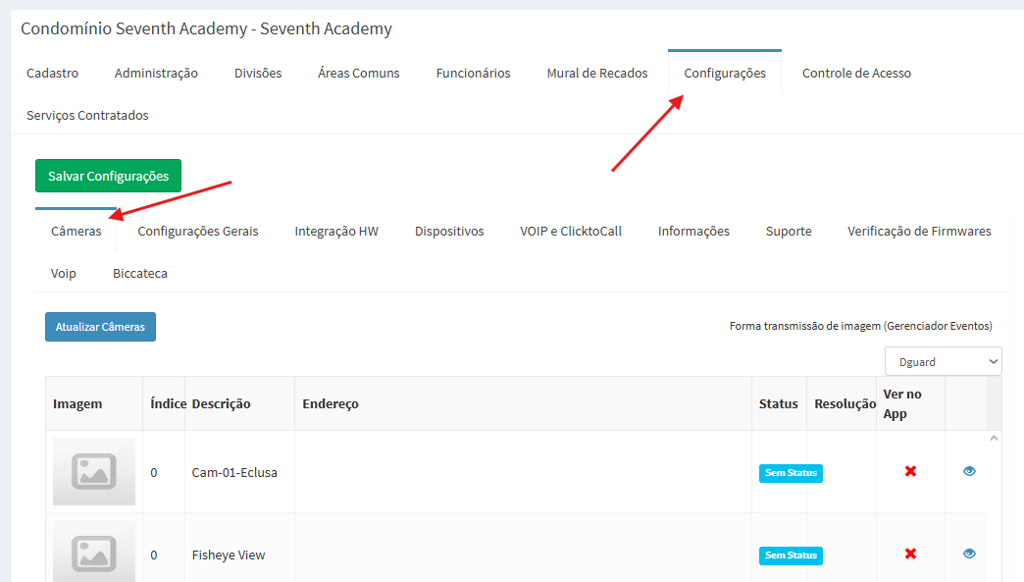Click the Salvar Configurações button

pyautogui.click(x=108, y=176)
